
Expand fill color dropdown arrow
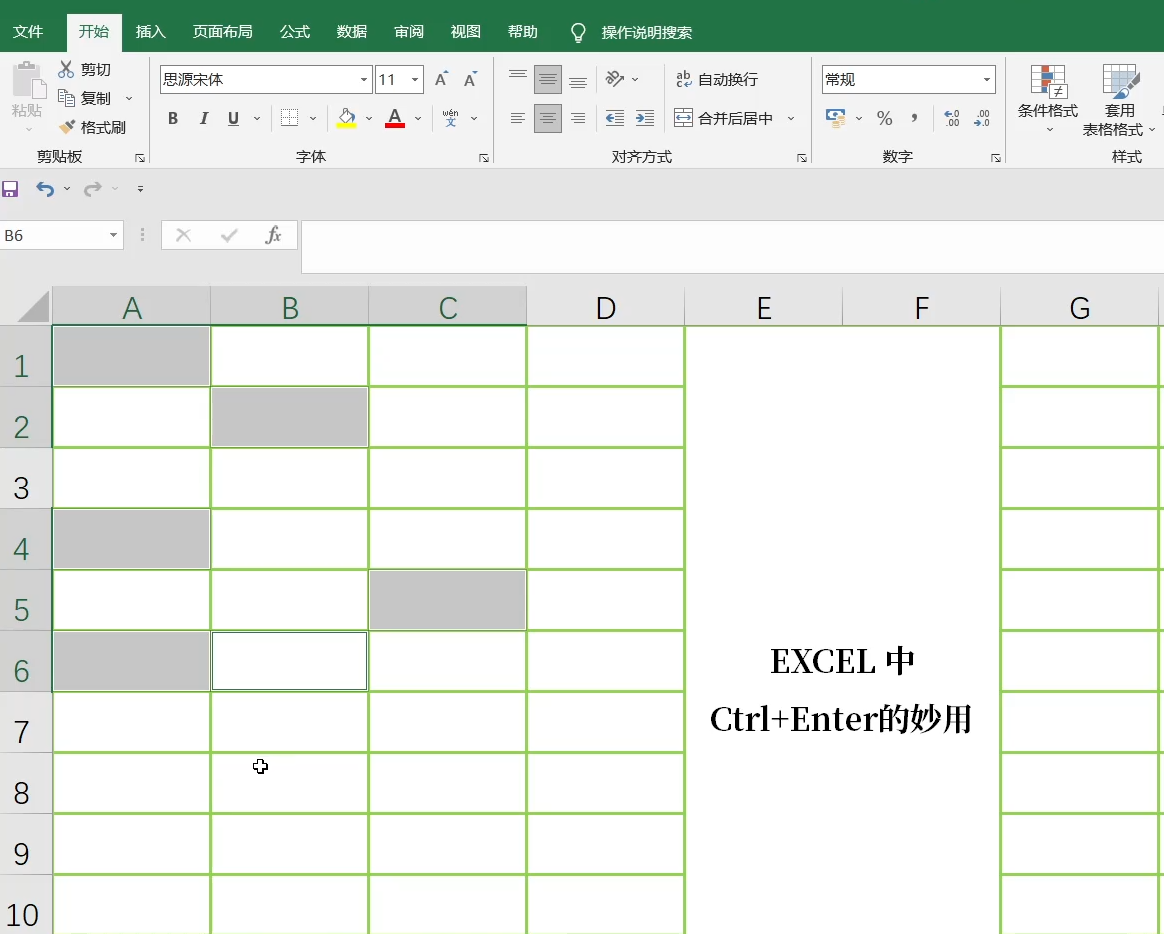point(369,118)
